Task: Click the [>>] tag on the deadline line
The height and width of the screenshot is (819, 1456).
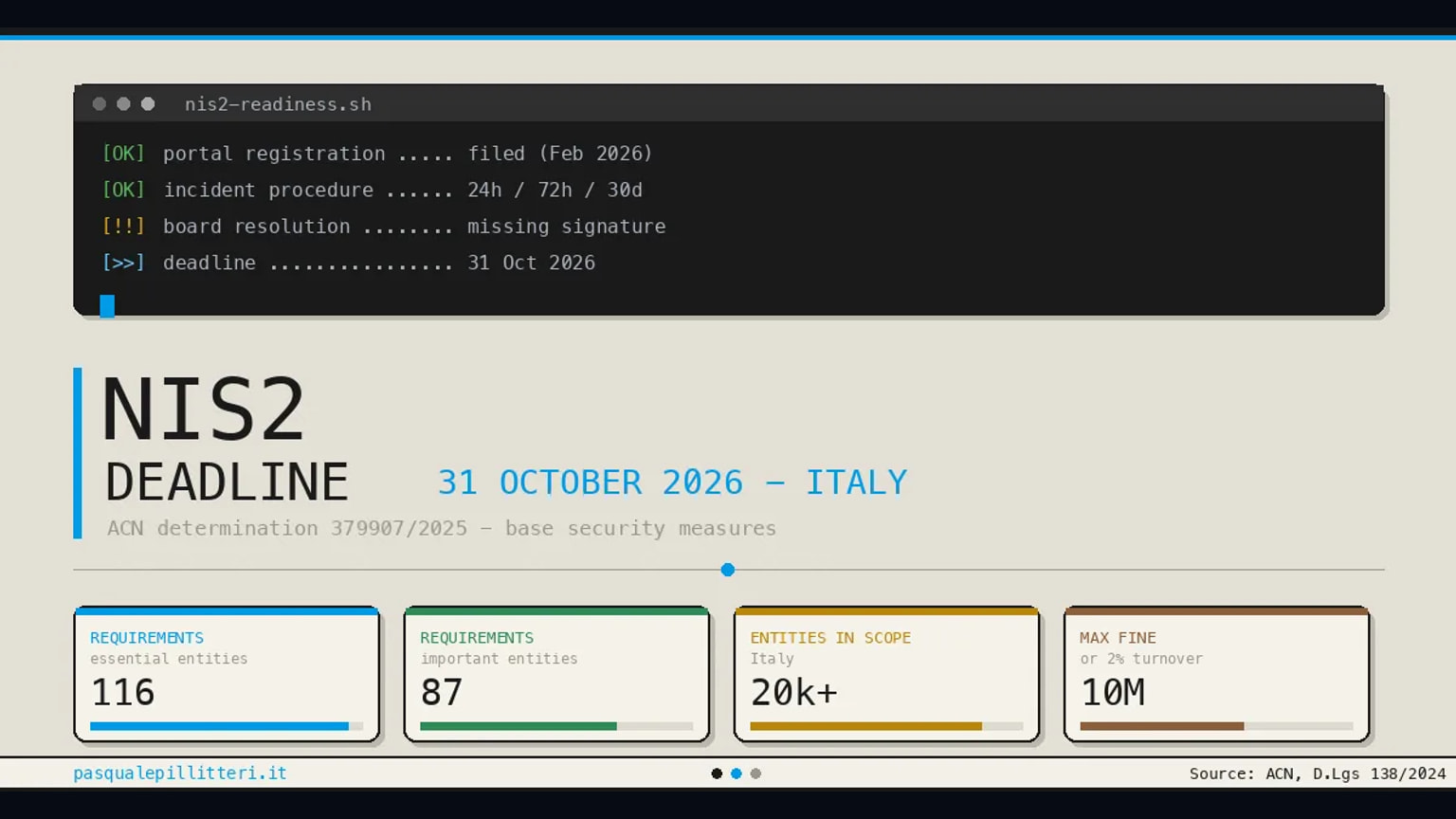Action: (123, 263)
